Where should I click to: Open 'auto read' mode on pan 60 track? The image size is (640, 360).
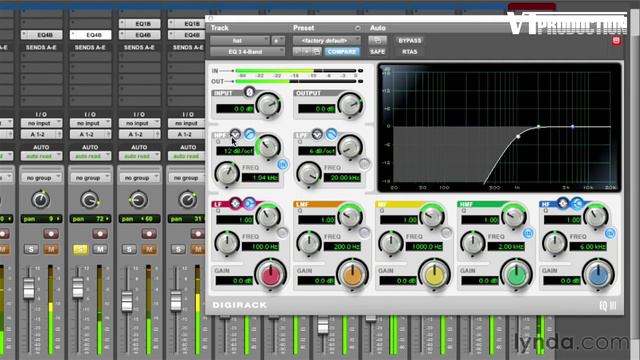[x=139, y=156]
